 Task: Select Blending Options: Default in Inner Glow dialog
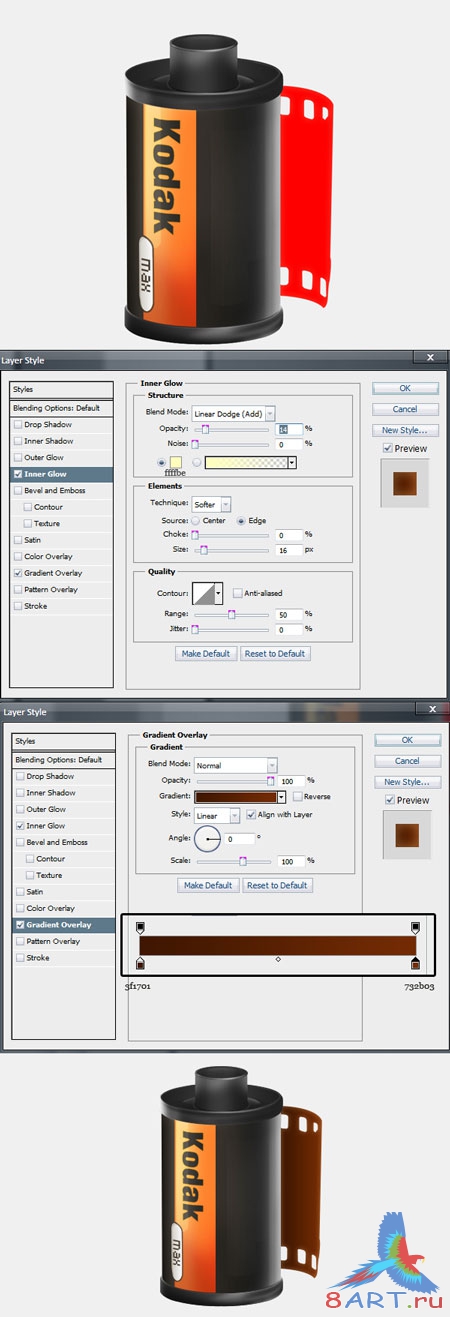click(62, 408)
